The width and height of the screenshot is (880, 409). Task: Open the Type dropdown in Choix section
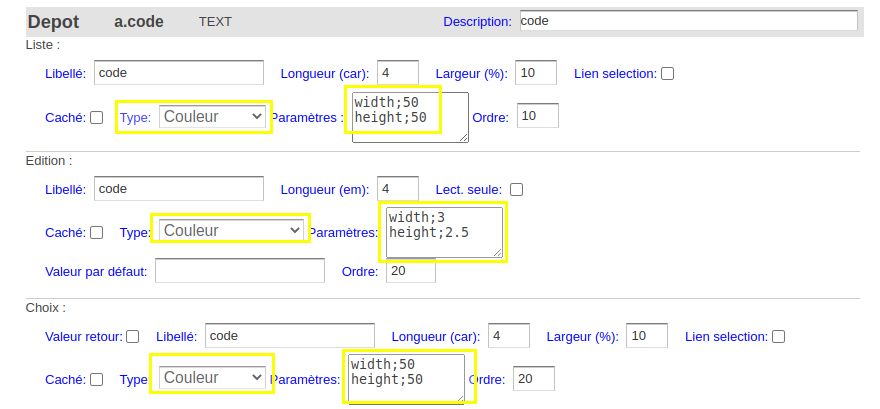(212, 378)
